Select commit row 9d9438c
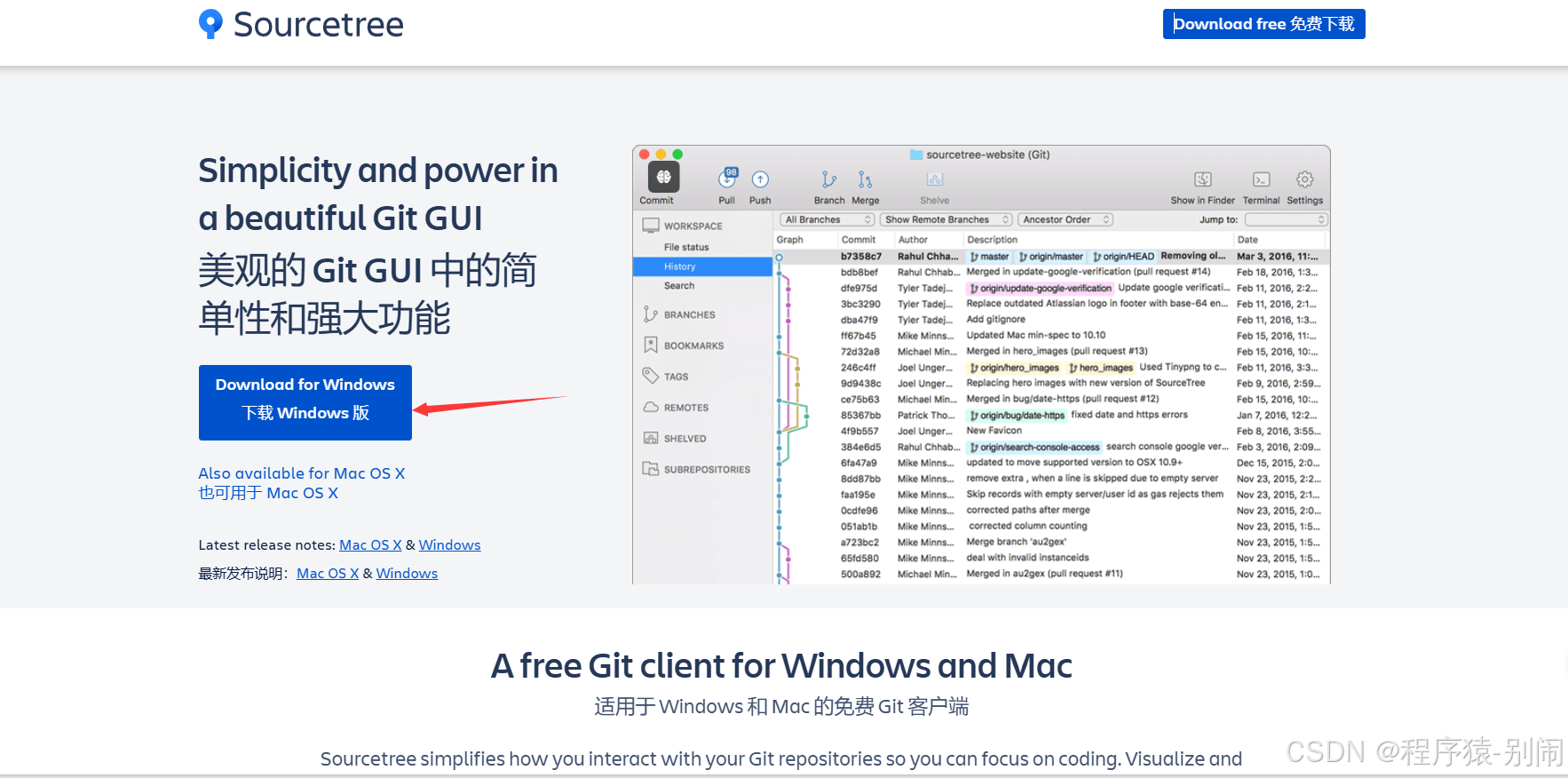Viewport: 1568px width, 778px height. (1051, 384)
